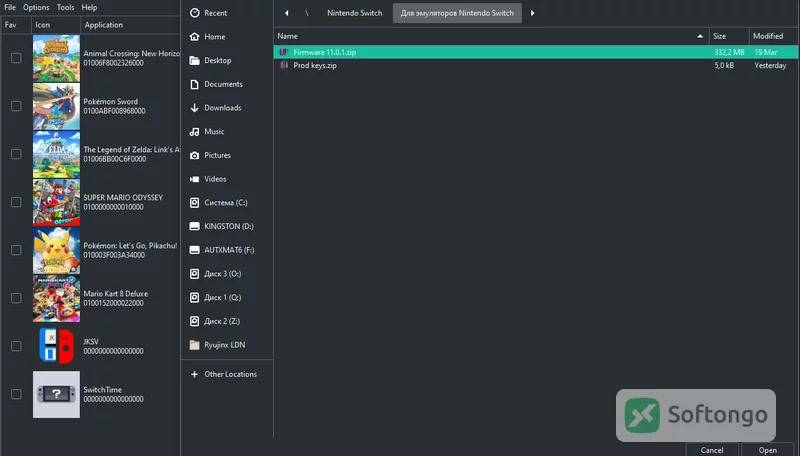Click the Other Locations label
The width and height of the screenshot is (800, 456).
231,374
